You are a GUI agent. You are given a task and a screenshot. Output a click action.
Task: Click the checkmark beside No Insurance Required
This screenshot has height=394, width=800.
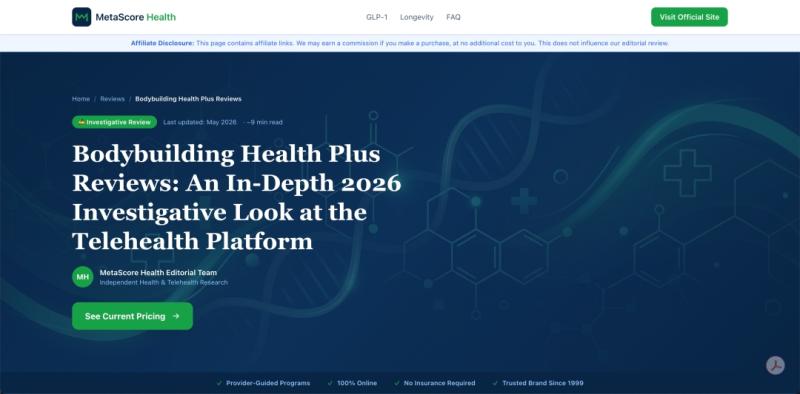point(397,383)
